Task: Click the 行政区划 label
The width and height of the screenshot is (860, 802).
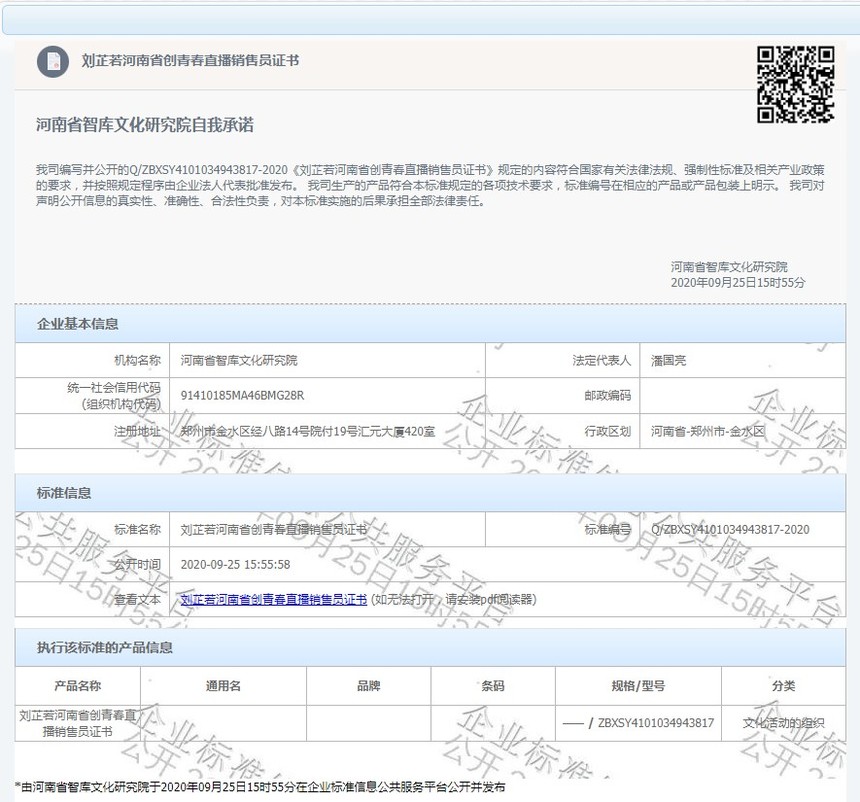Action: [x=607, y=431]
